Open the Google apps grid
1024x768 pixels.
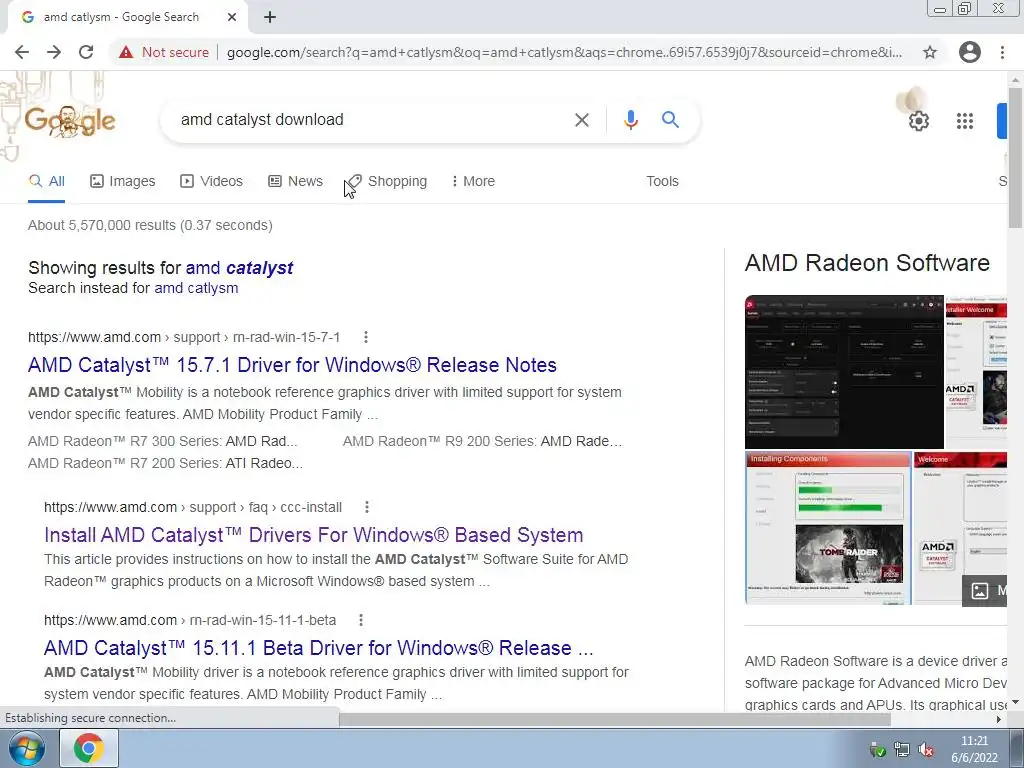point(965,121)
